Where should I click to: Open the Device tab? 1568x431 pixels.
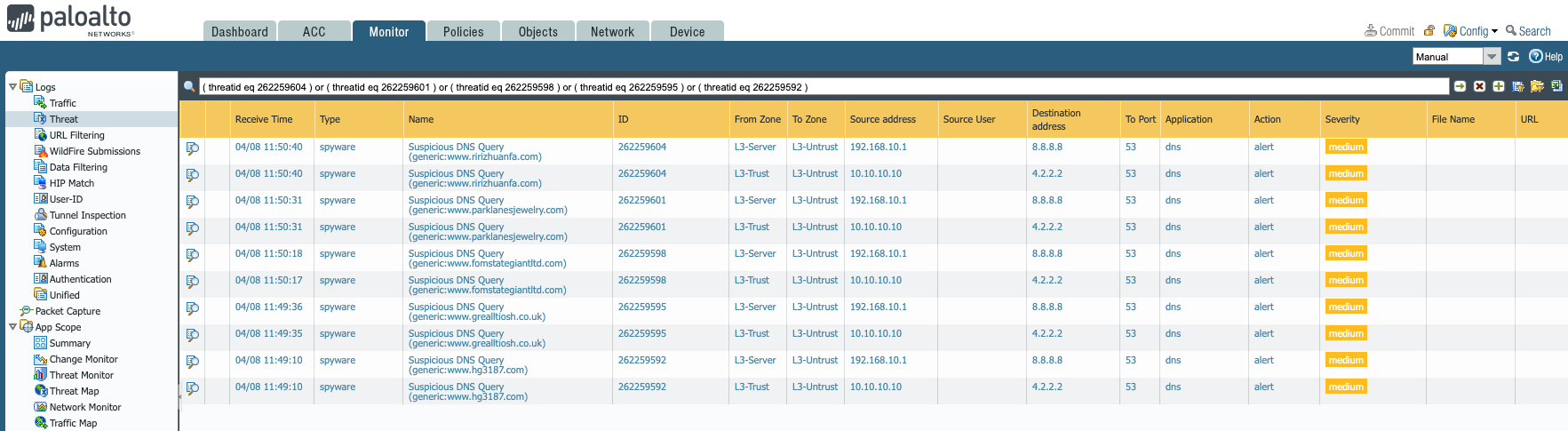tap(688, 31)
